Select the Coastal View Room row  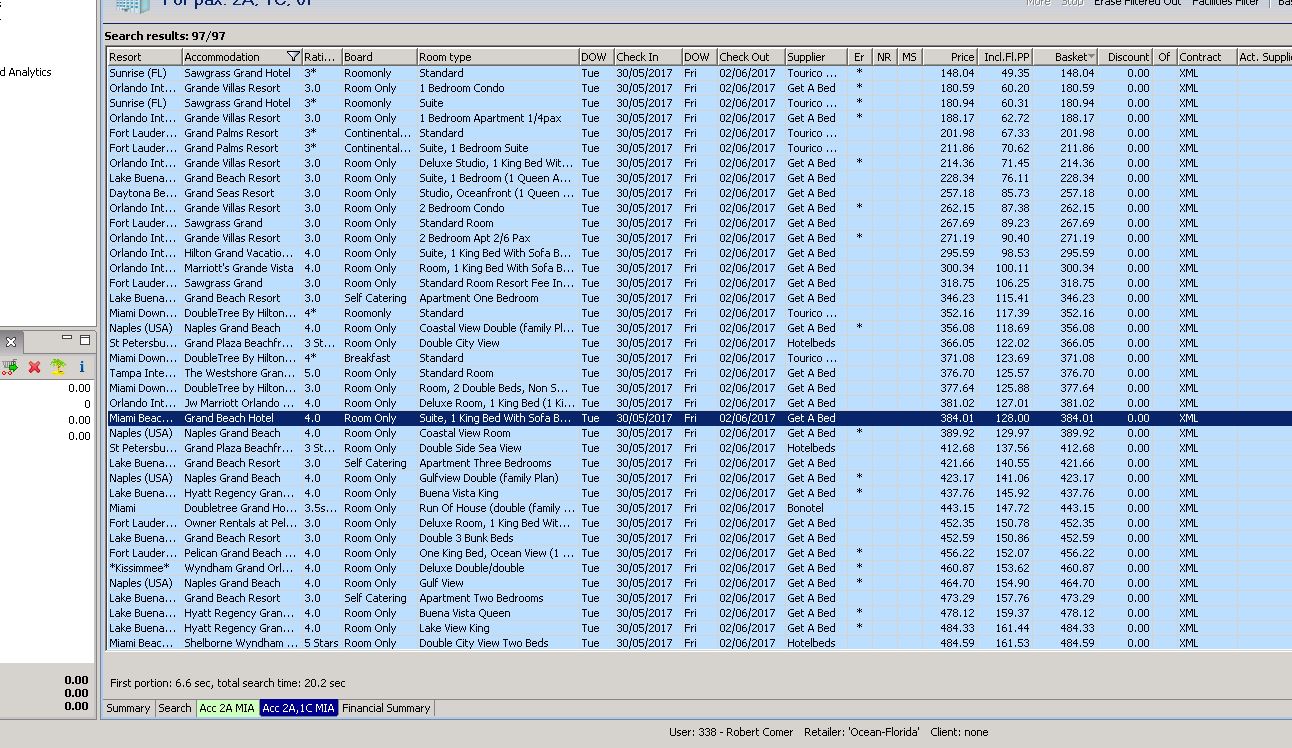pos(699,433)
